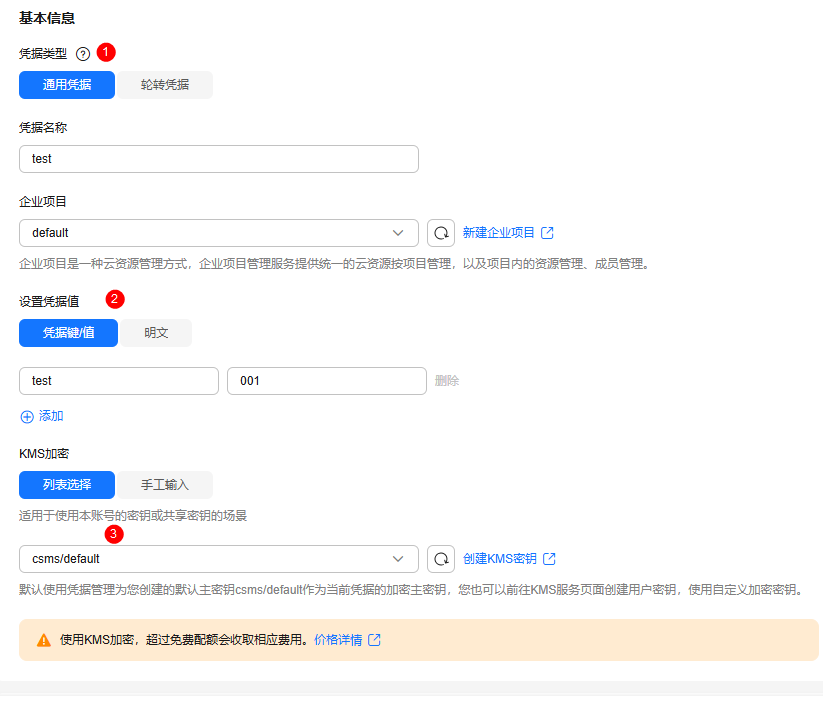Click the 设置凭据值 label
Image resolution: width=823 pixels, height=703 pixels.
pyautogui.click(x=49, y=302)
